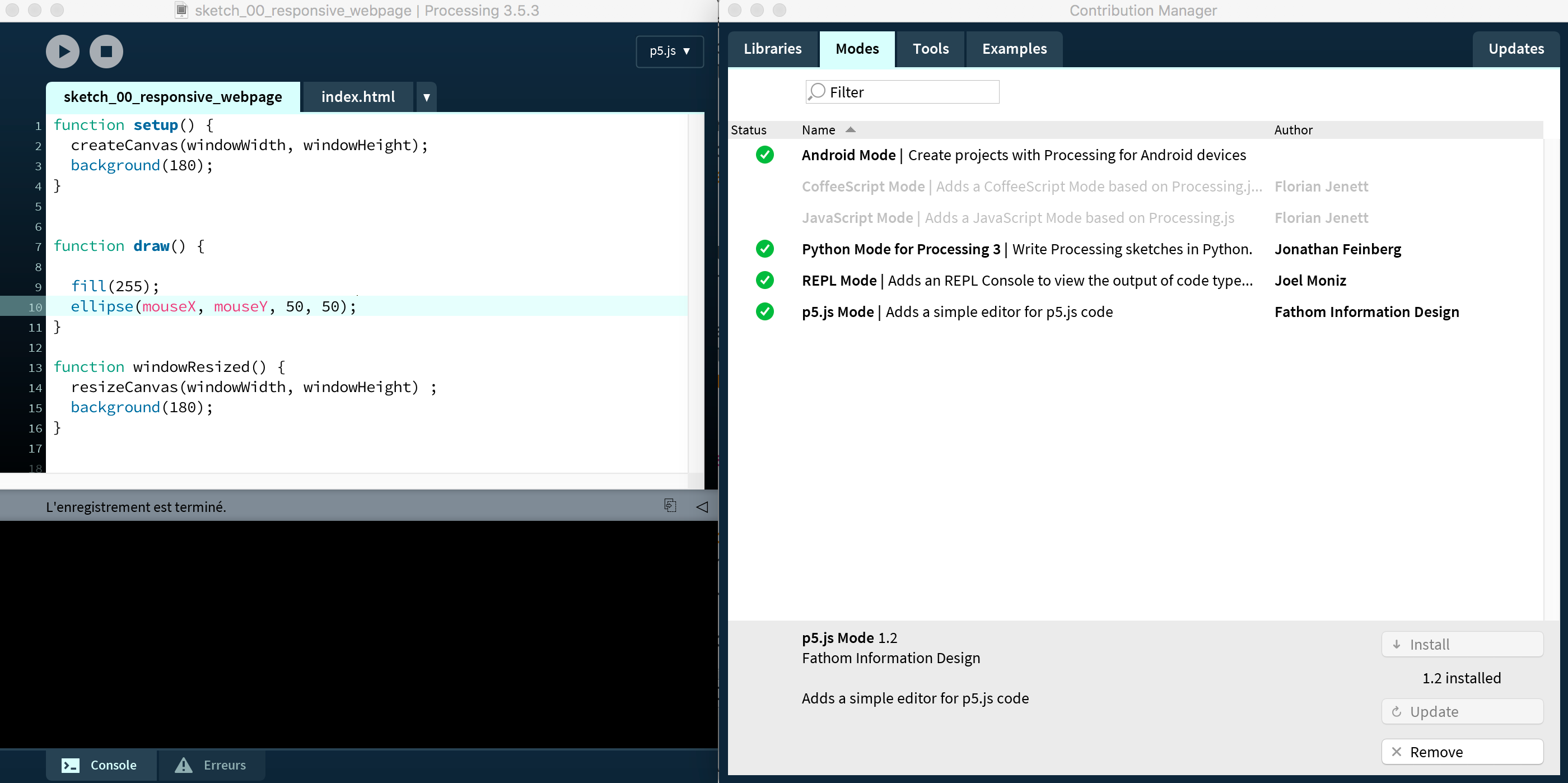Select the Android Mode row
Viewport: 1568px width, 783px height.
click(x=1136, y=155)
